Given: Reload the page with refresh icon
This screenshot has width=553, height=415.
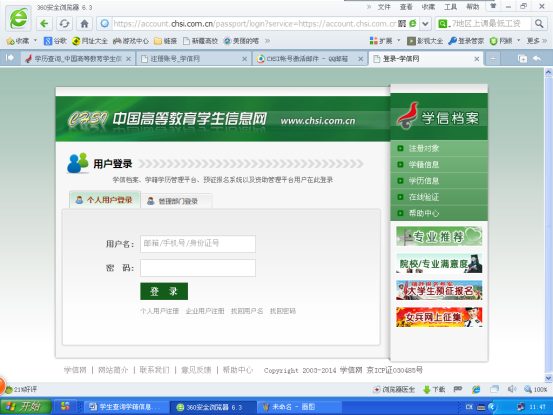Looking at the screenshot, I should coord(64,24).
